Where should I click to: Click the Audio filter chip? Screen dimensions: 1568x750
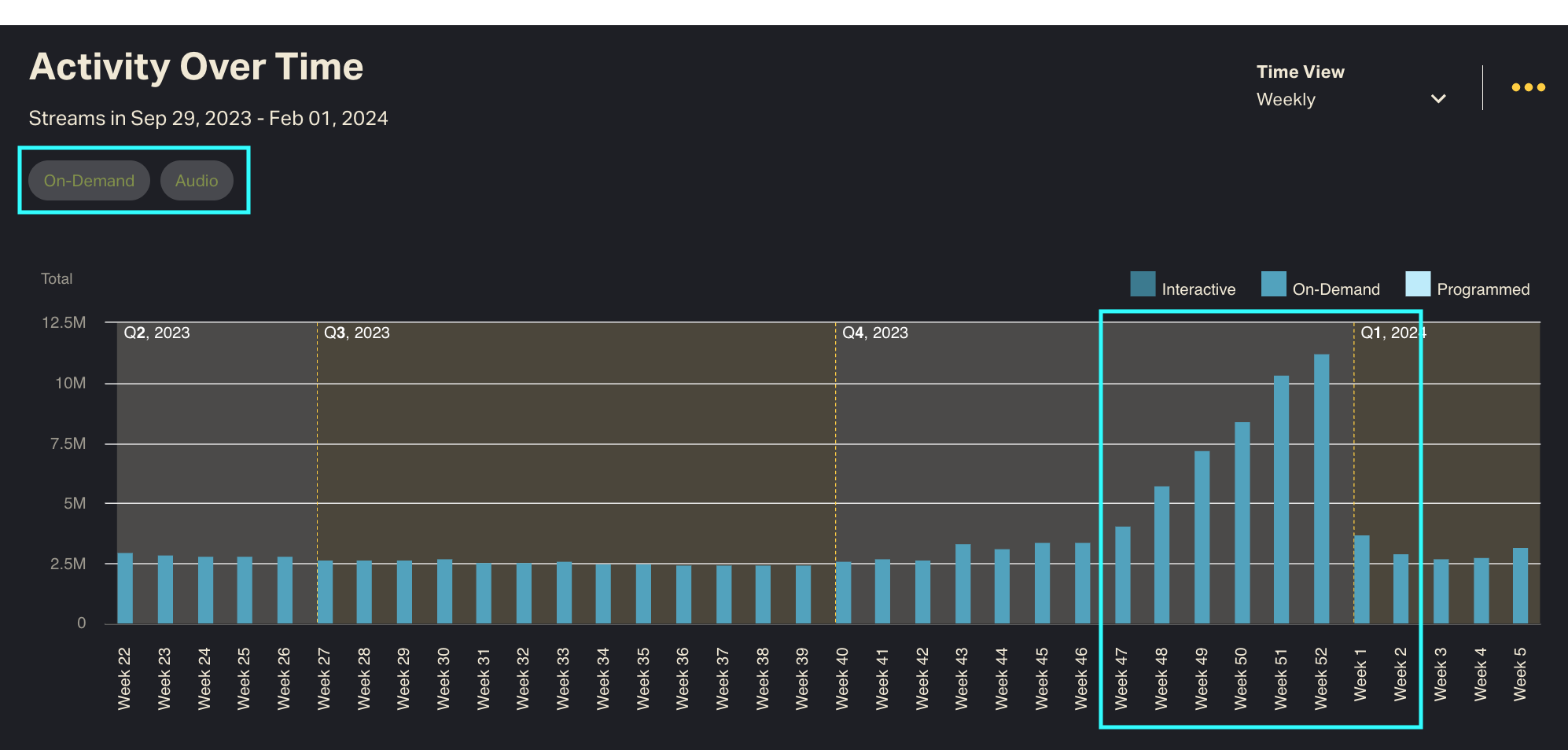197,181
